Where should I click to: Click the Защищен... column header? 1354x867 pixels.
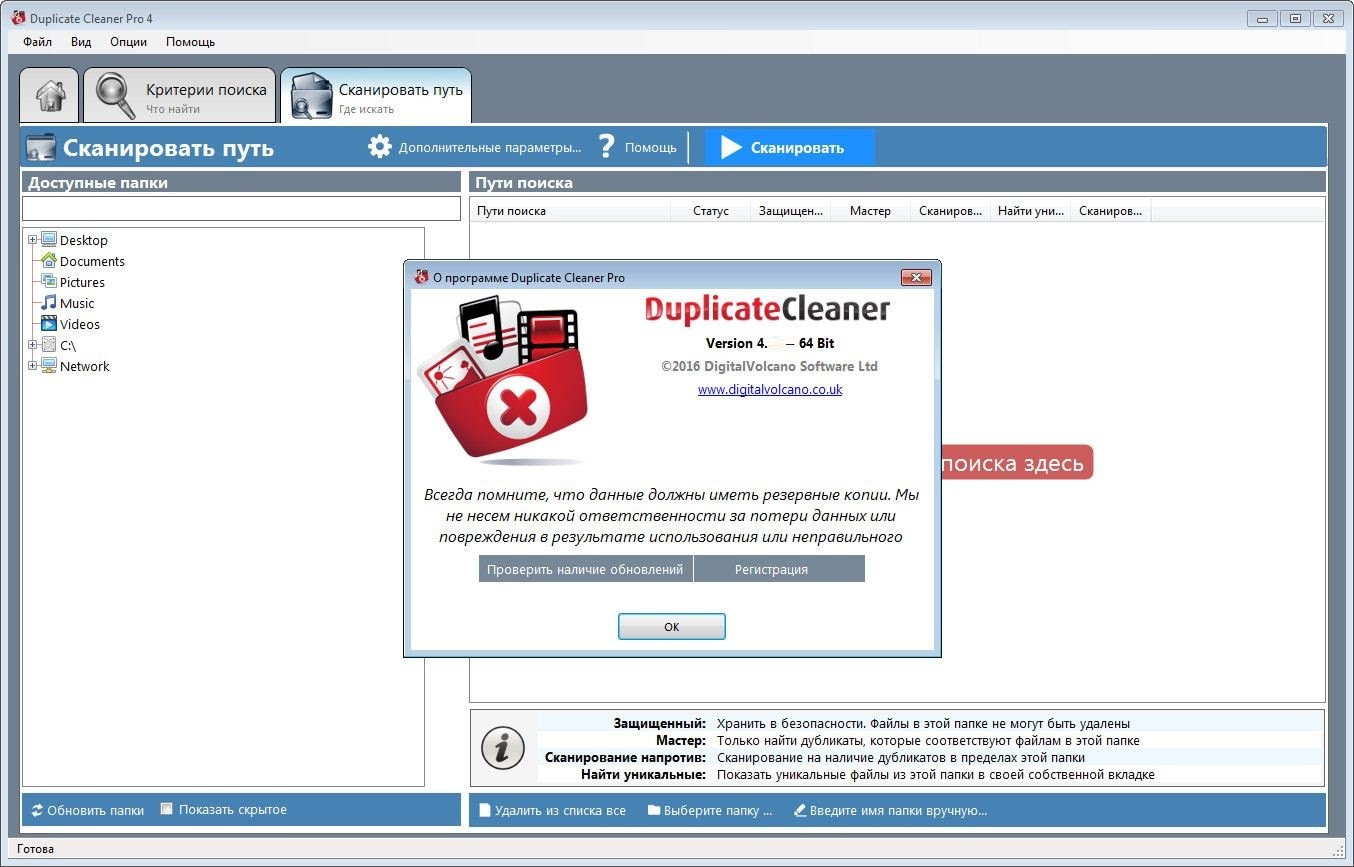point(790,211)
